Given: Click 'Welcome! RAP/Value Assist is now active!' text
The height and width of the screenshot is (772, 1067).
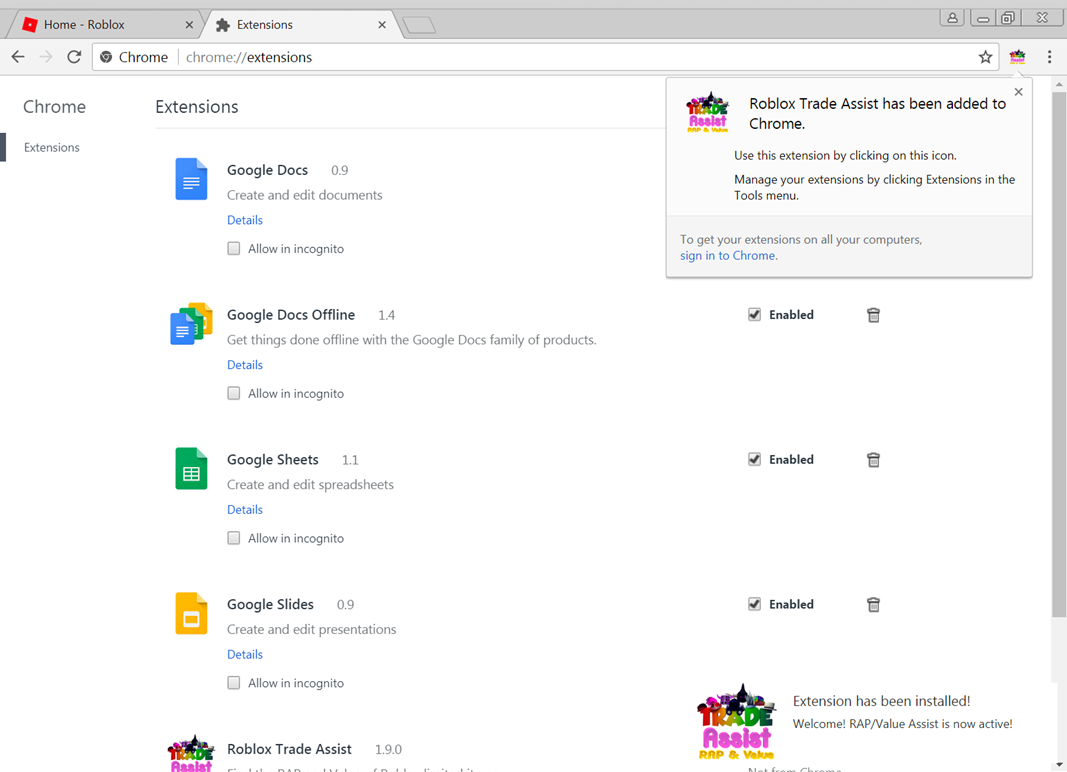Looking at the screenshot, I should coord(902,724).
